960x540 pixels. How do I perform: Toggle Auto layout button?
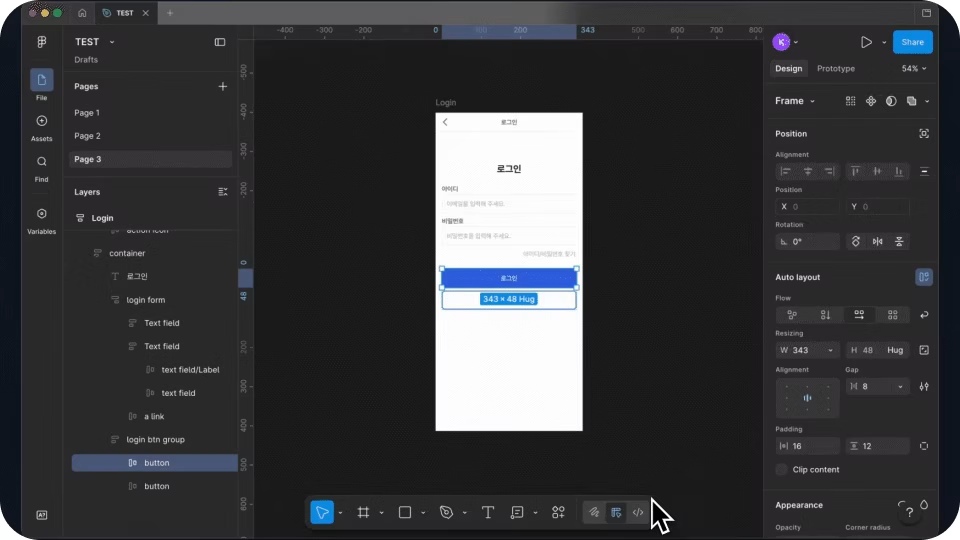[x=924, y=277]
